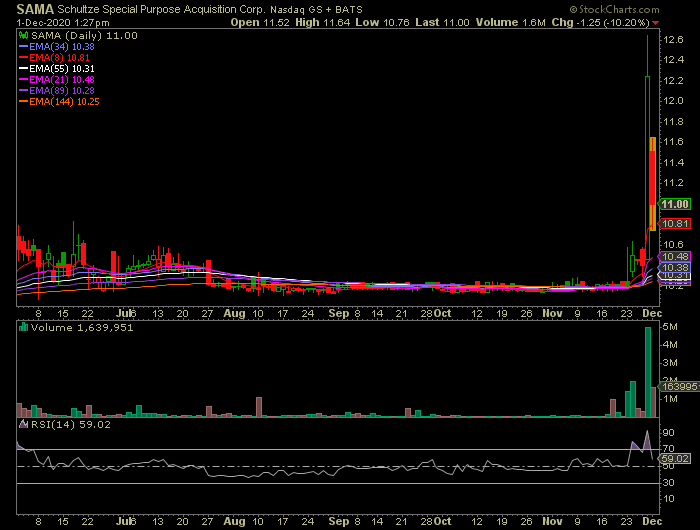
Task: Click the 5M volume axis label
Action: 670,327
